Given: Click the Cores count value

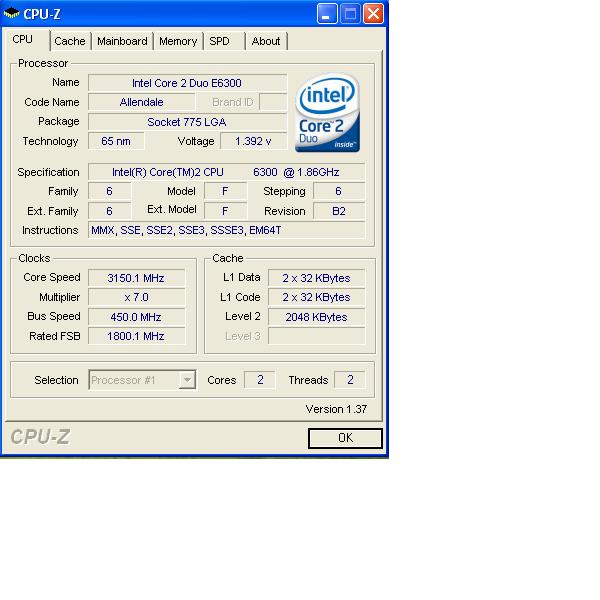Looking at the screenshot, I should (x=260, y=380).
